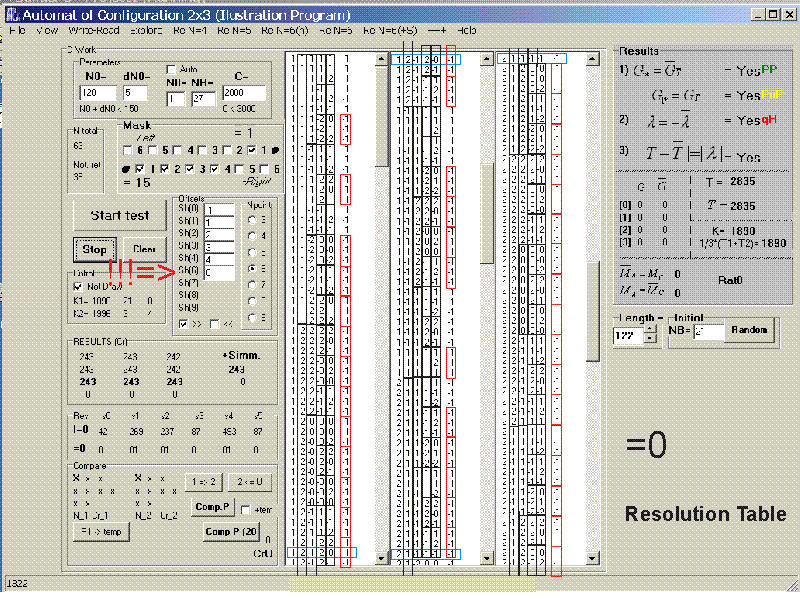The height and width of the screenshot is (599, 800).
Task: Click the Comp P (20 button
Action: [x=231, y=532]
